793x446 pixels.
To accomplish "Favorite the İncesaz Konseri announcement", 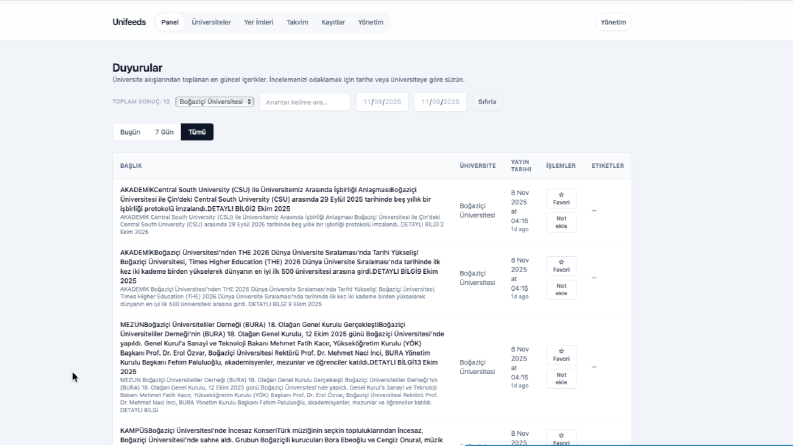I will (561, 438).
